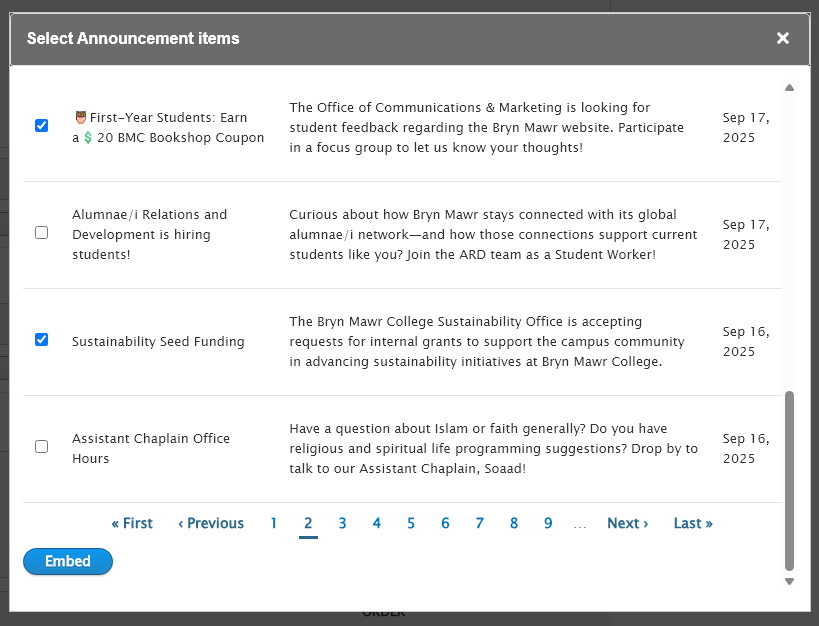Navigate to page 6
The image size is (819, 626).
coord(445,523)
